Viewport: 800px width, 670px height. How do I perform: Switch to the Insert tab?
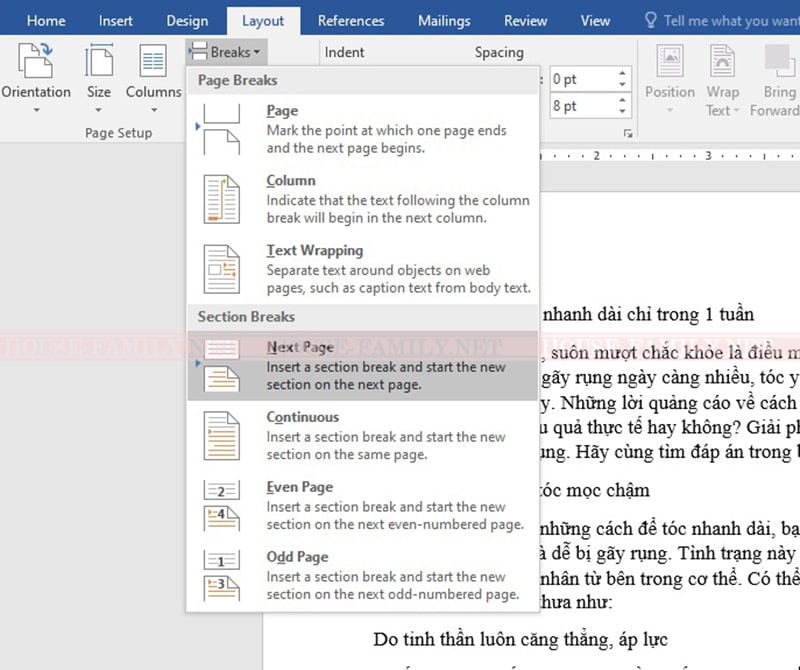point(115,21)
